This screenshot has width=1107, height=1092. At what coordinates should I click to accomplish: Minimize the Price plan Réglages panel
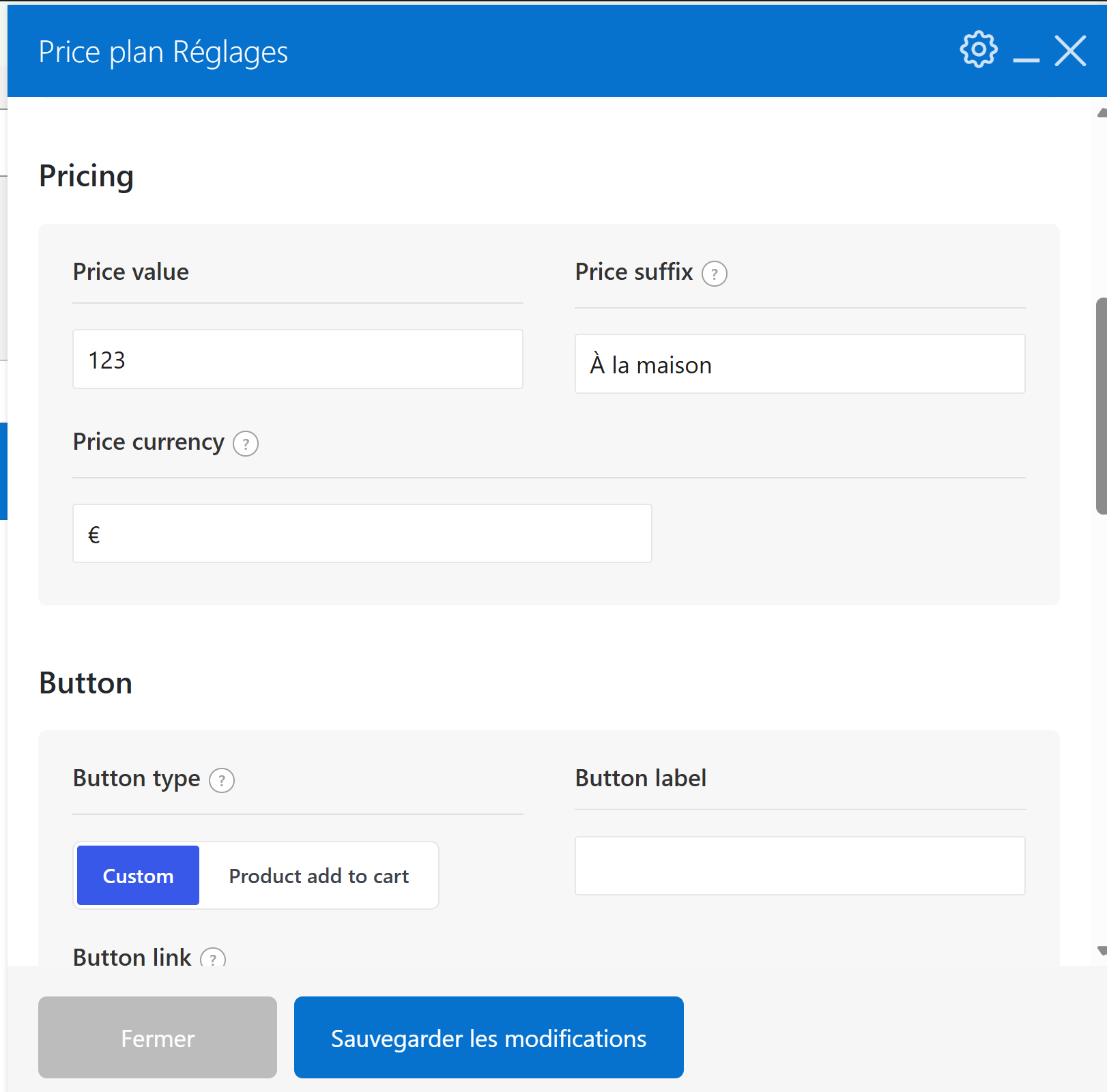(1026, 60)
